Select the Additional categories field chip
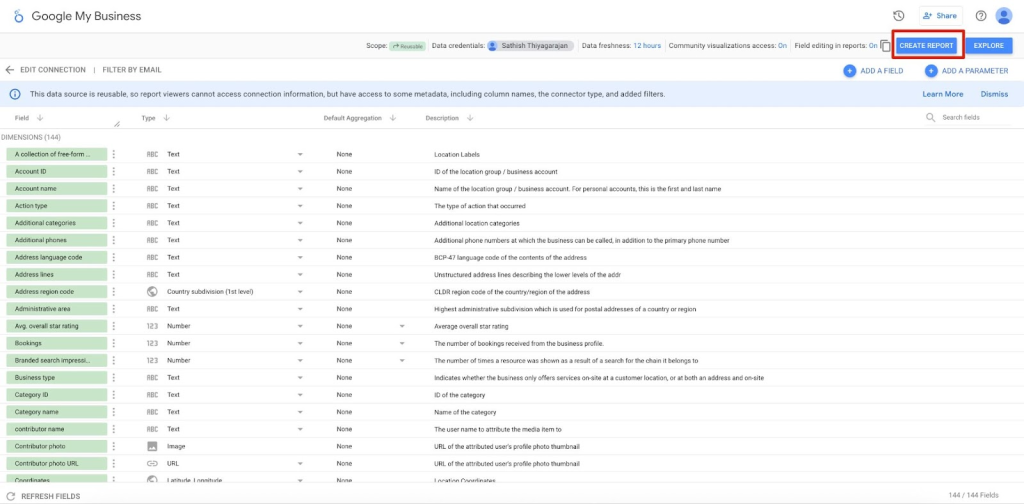 (57, 223)
